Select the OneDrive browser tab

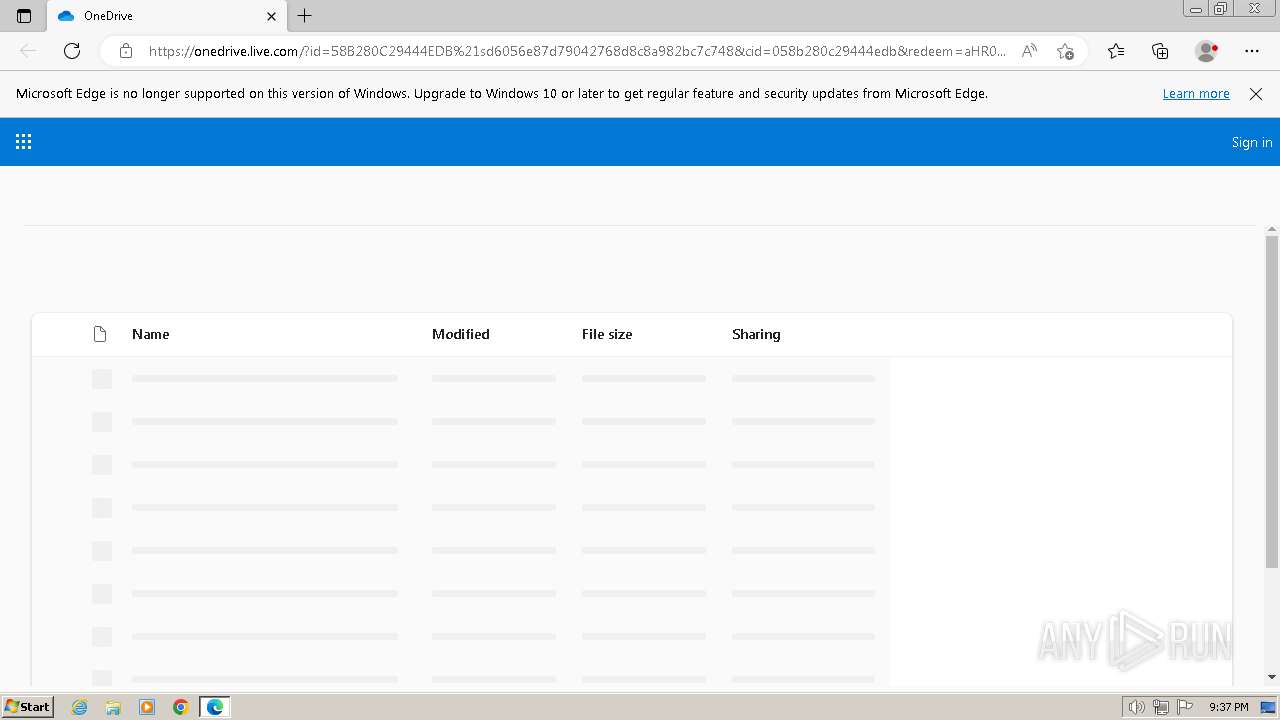point(166,16)
